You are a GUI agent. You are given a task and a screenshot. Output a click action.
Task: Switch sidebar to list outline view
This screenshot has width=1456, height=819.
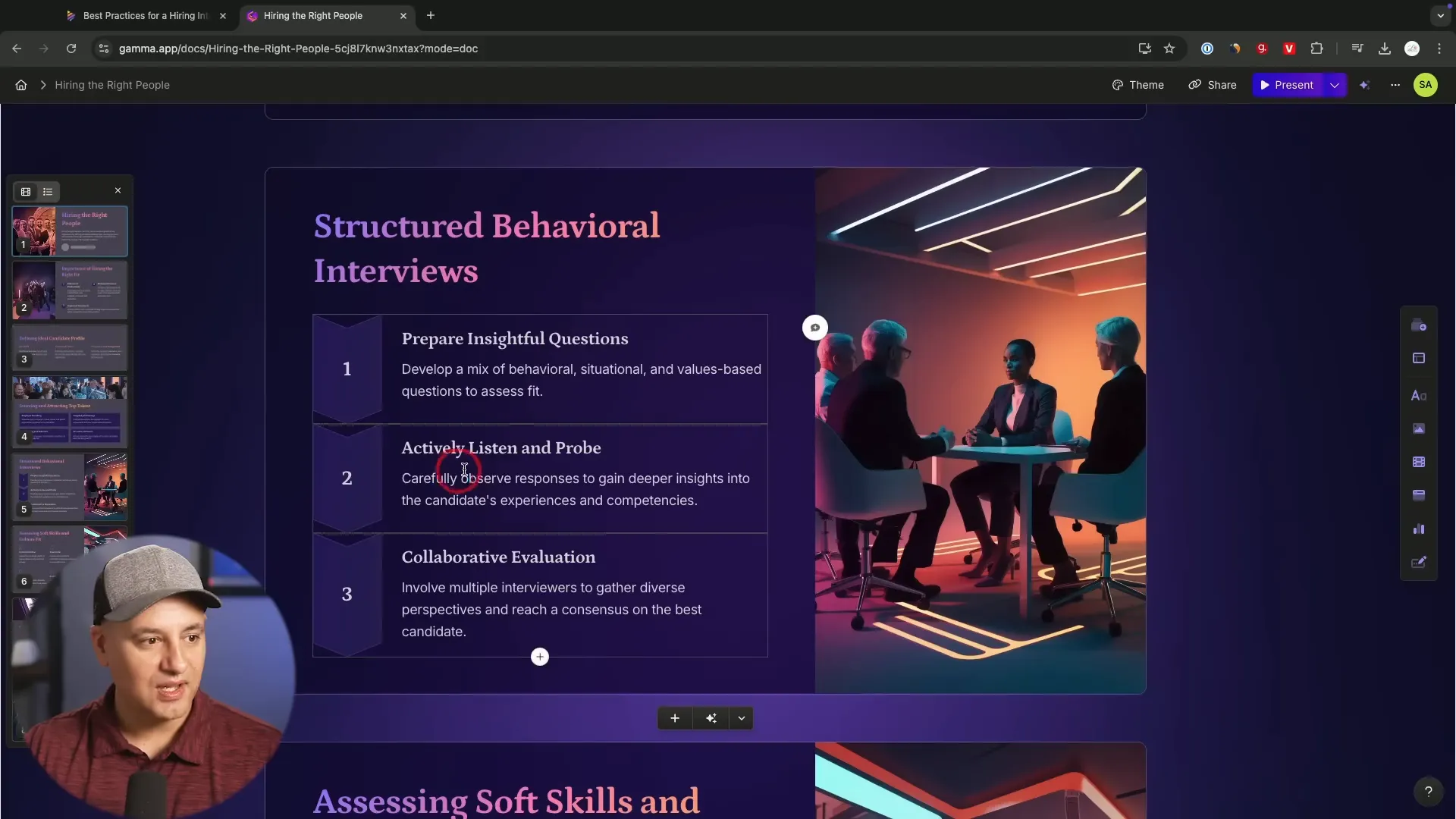point(48,192)
